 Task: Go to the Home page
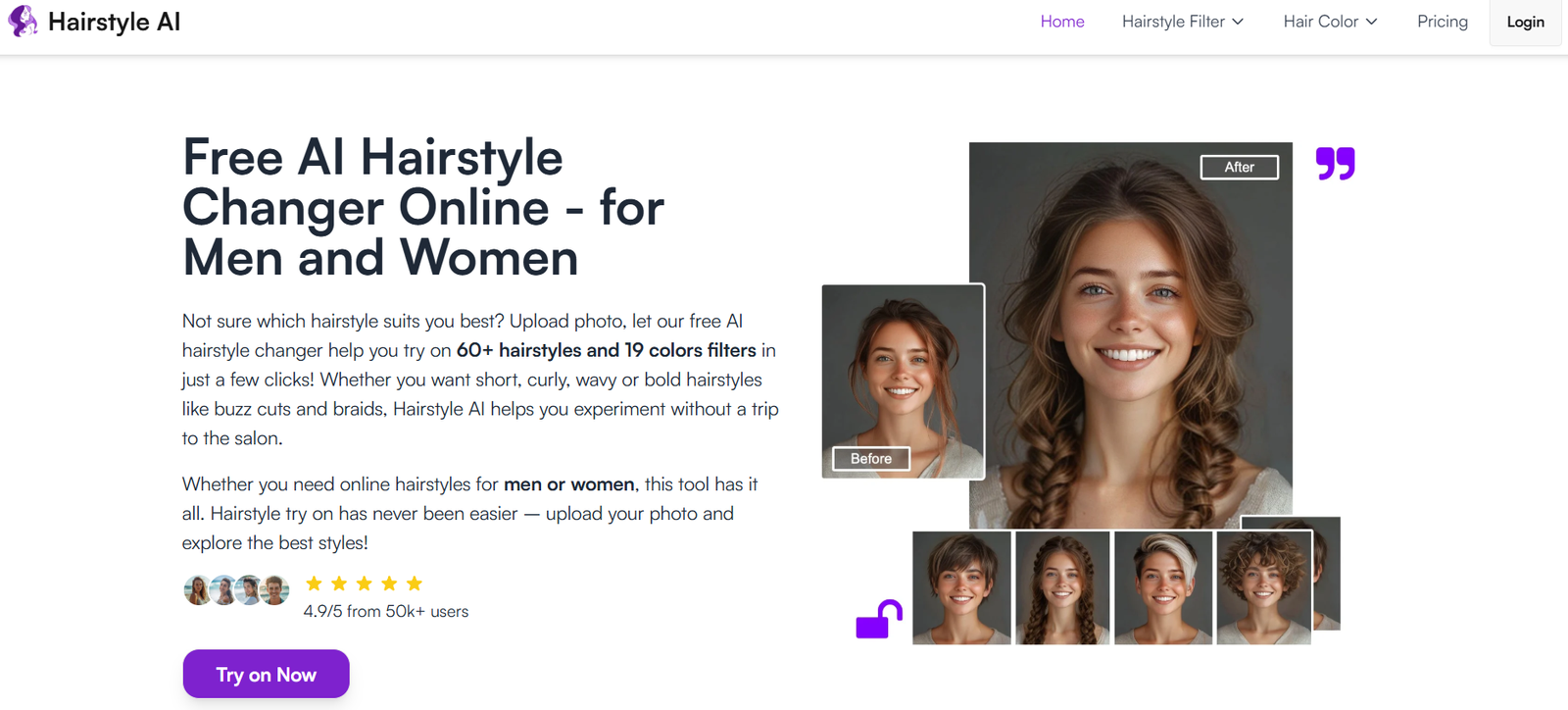pyautogui.click(x=1061, y=22)
